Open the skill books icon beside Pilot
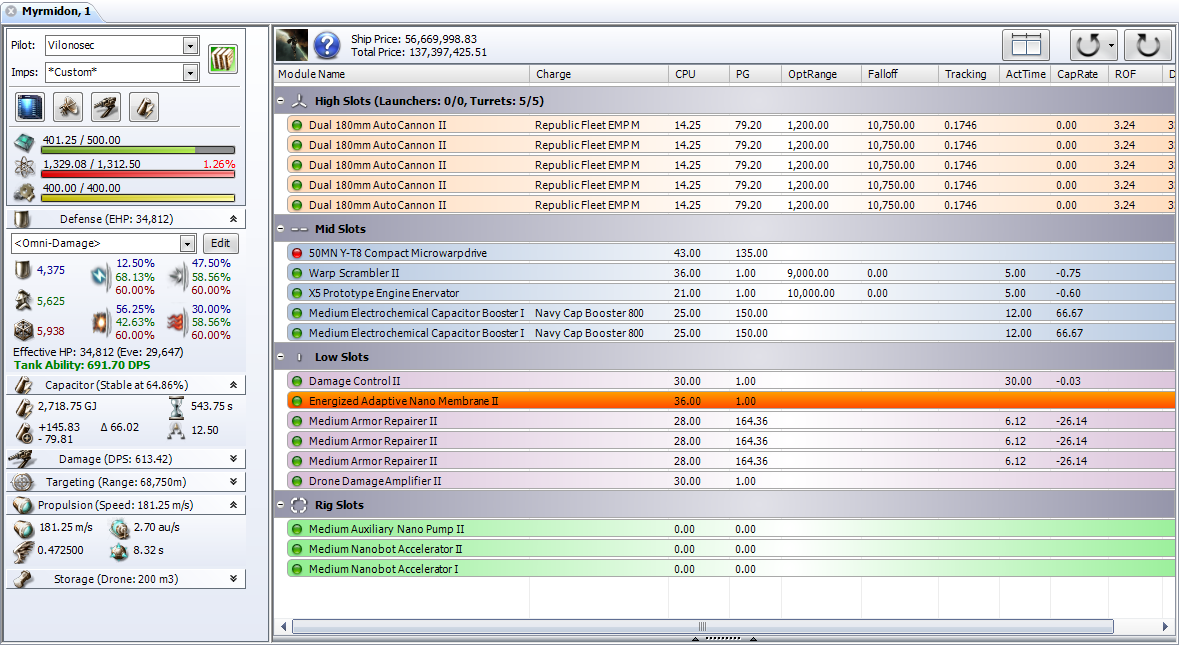Image resolution: width=1179 pixels, height=645 pixels. [x=223, y=59]
